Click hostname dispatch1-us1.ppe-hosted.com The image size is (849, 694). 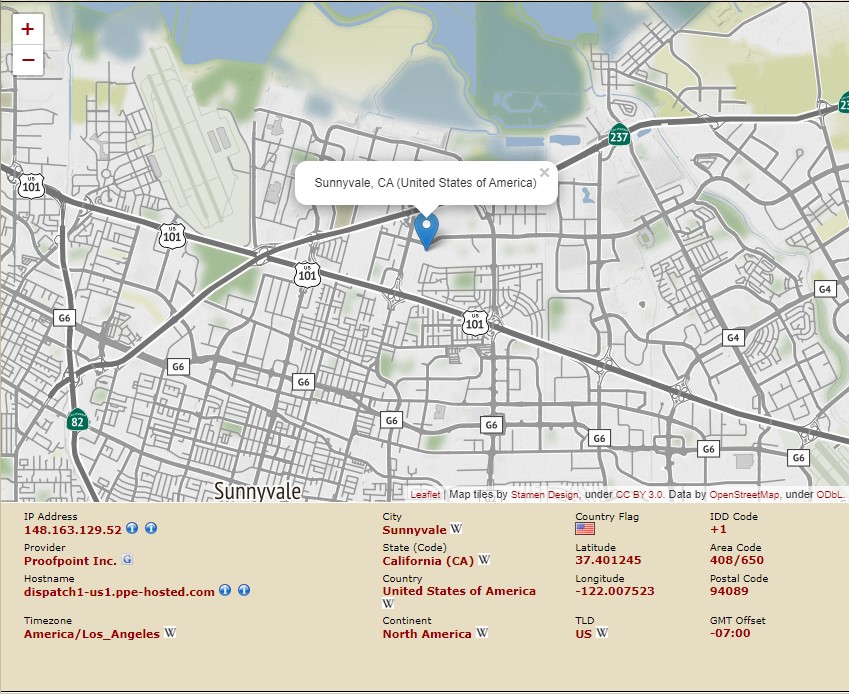point(119,592)
